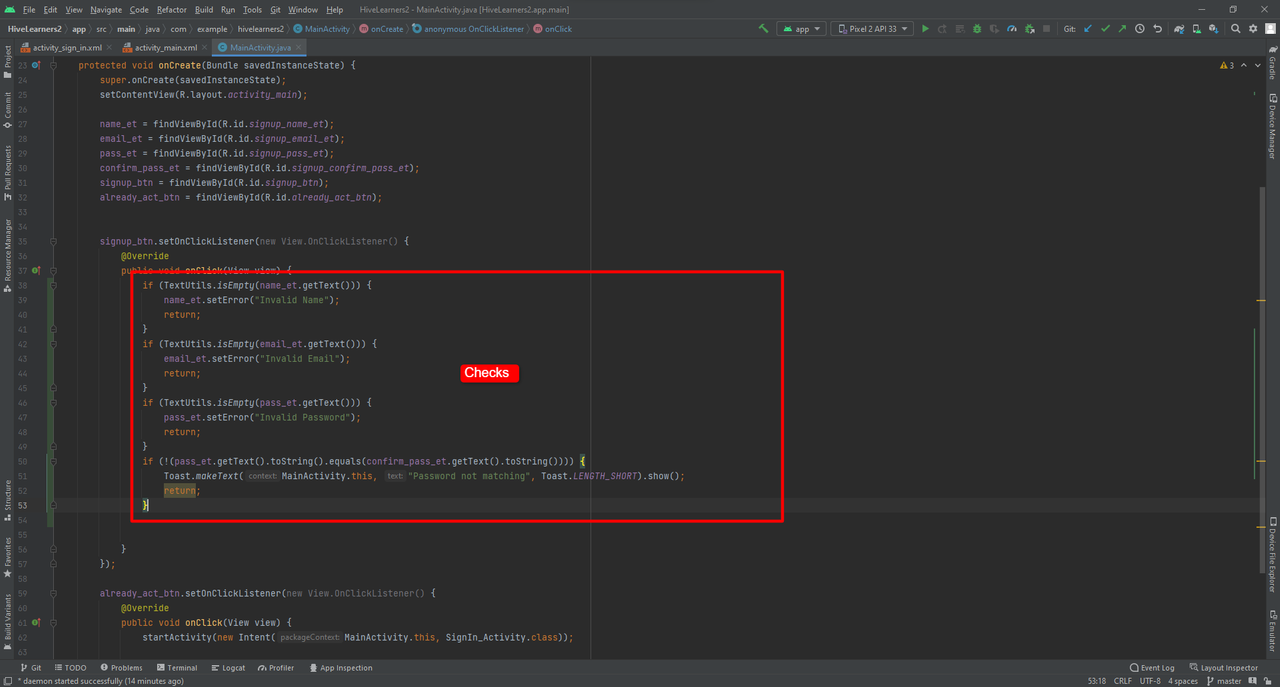Viewport: 1280px width, 687px height.
Task: Open the Layout Inspector
Action: [1223, 668]
